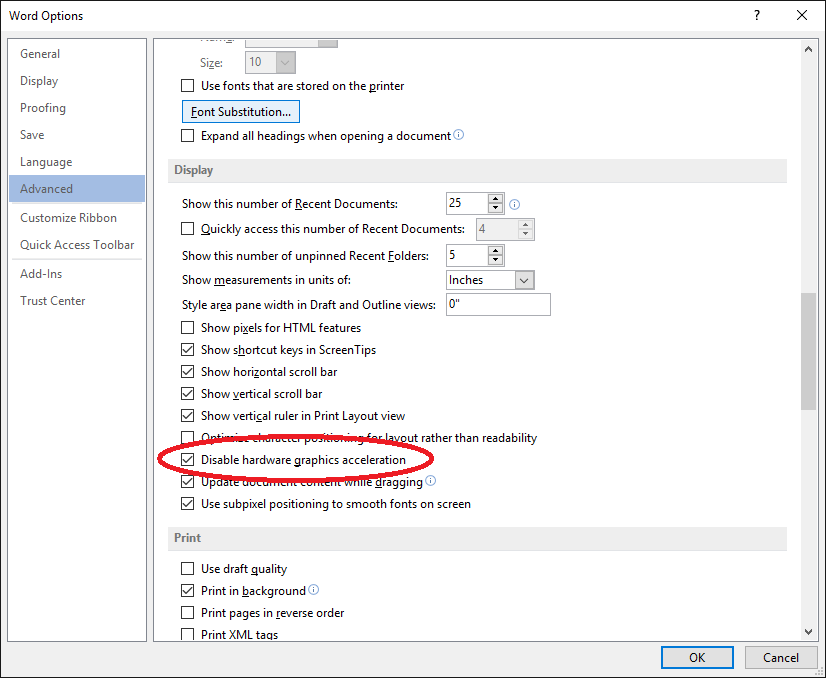
Task: Close the Word Options dialog with X
Action: (x=802, y=15)
